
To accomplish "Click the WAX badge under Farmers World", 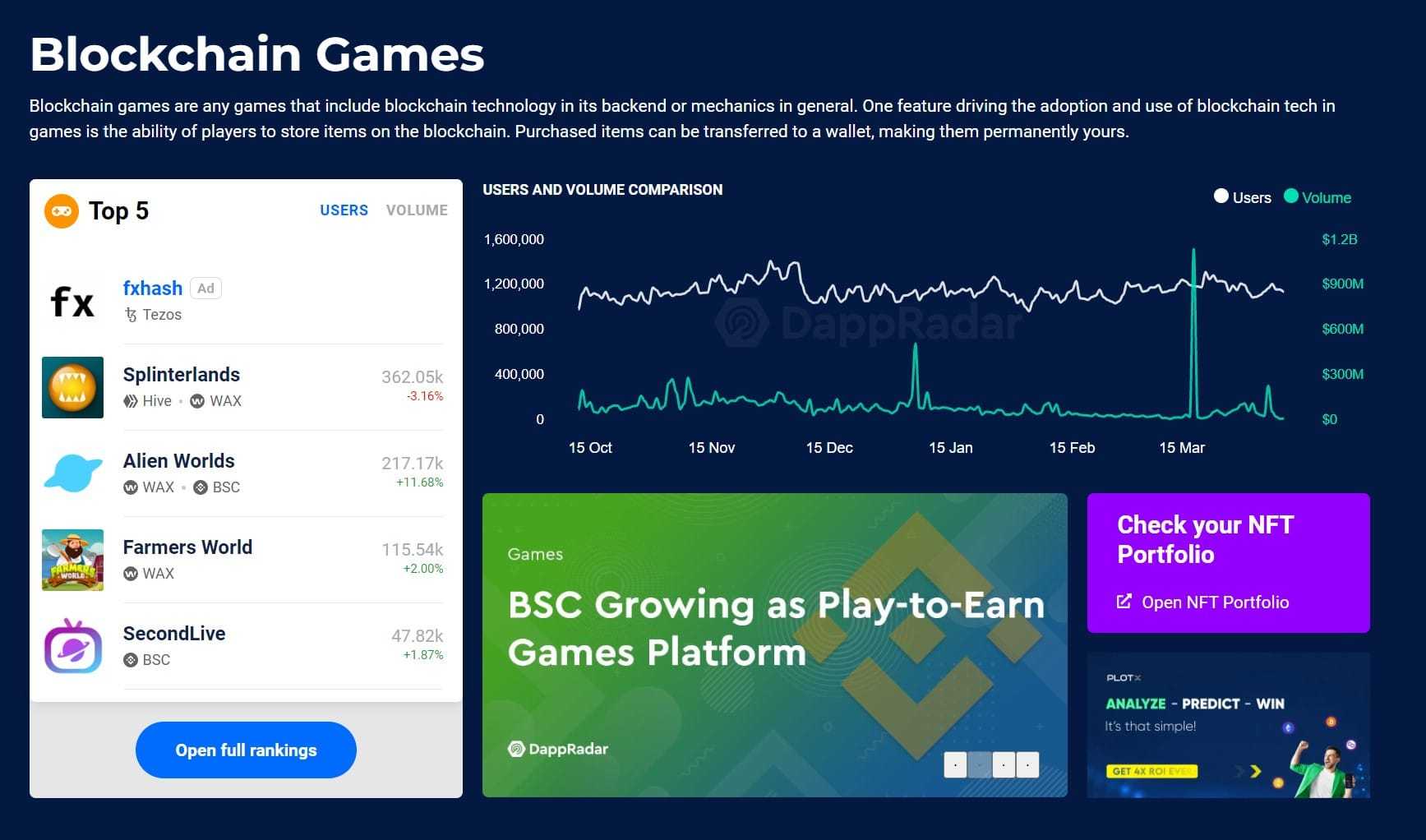I will [x=130, y=574].
